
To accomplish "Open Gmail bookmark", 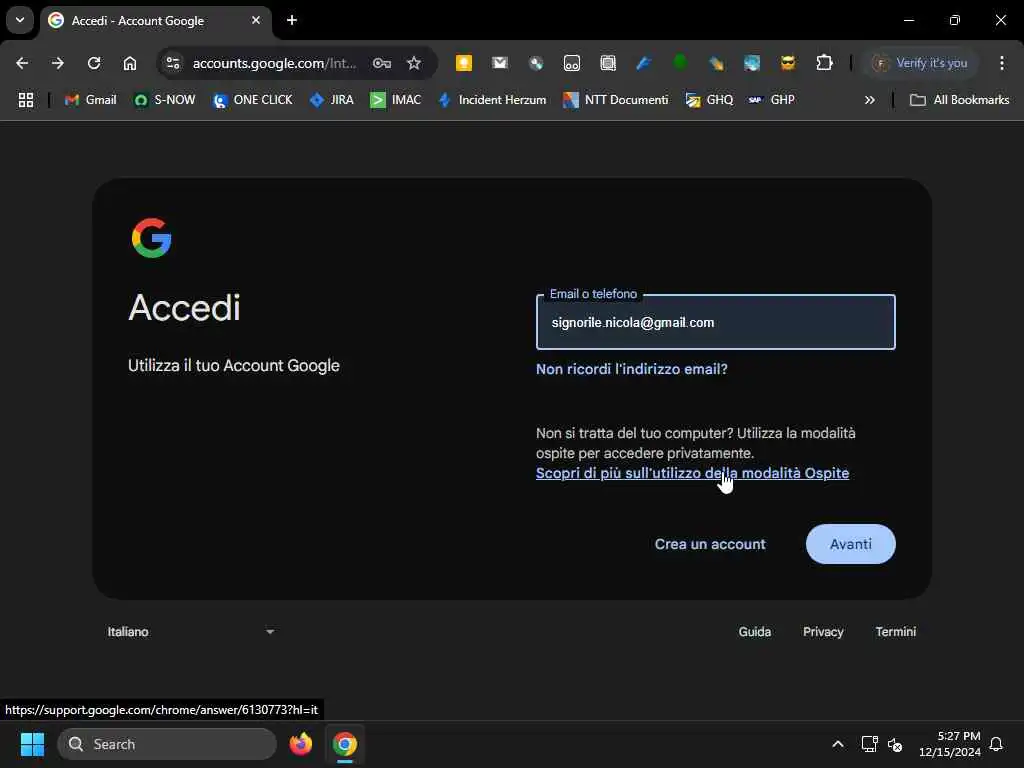I will click(91, 100).
